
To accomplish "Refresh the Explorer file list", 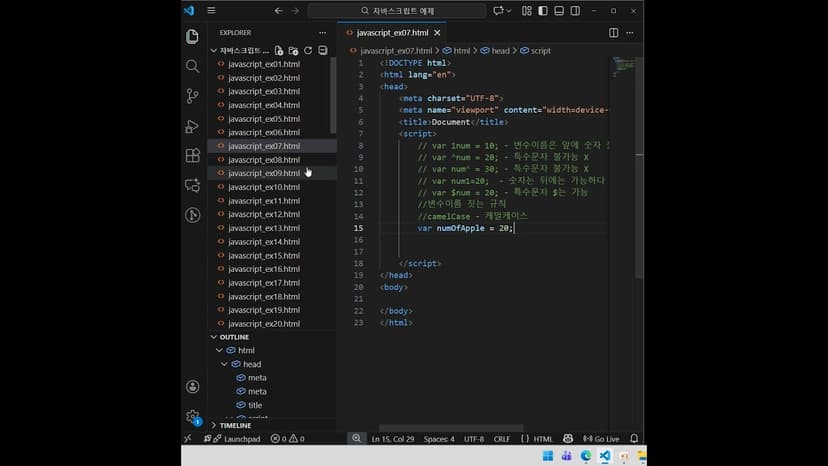I will (308, 51).
